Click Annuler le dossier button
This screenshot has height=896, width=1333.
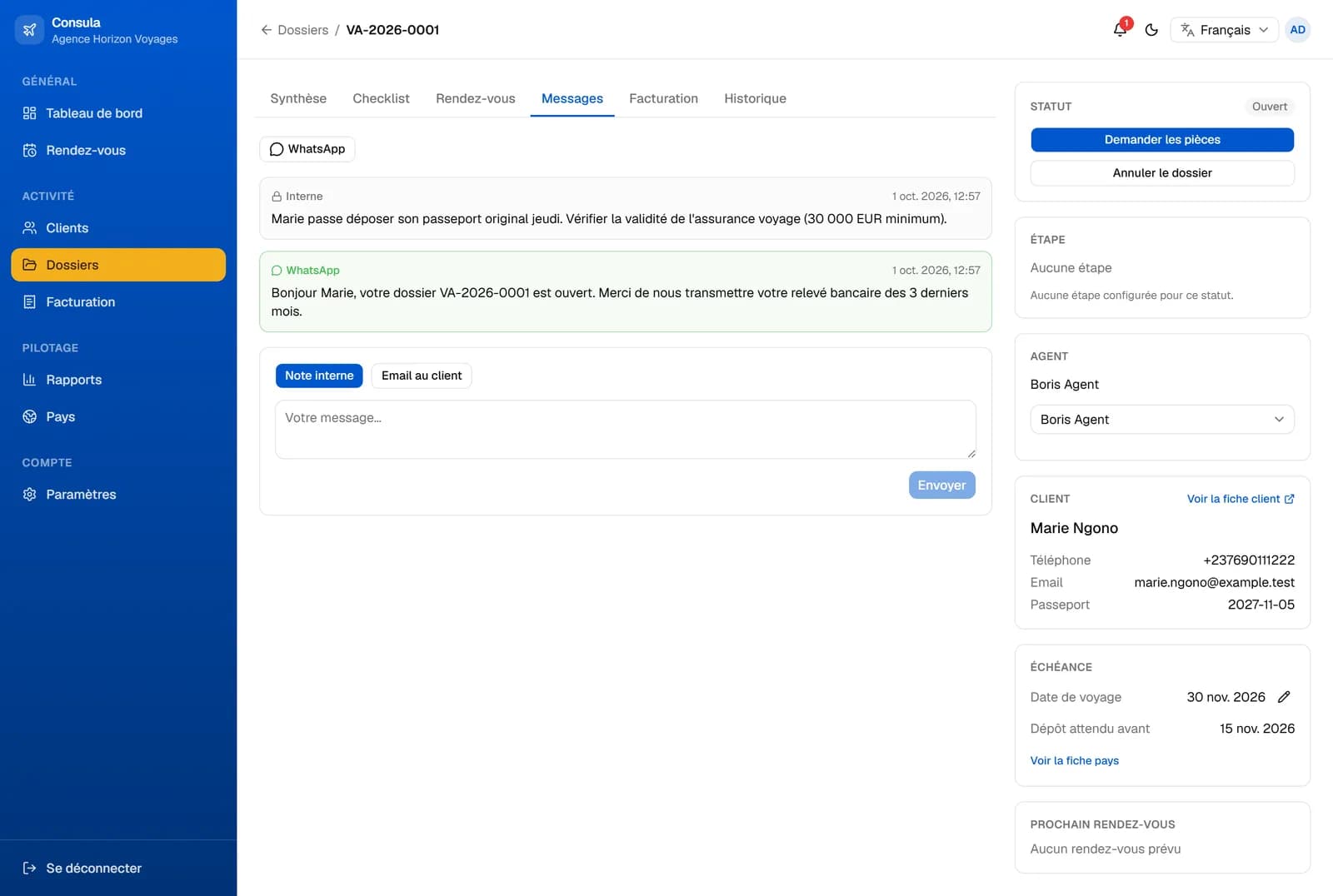(1162, 173)
